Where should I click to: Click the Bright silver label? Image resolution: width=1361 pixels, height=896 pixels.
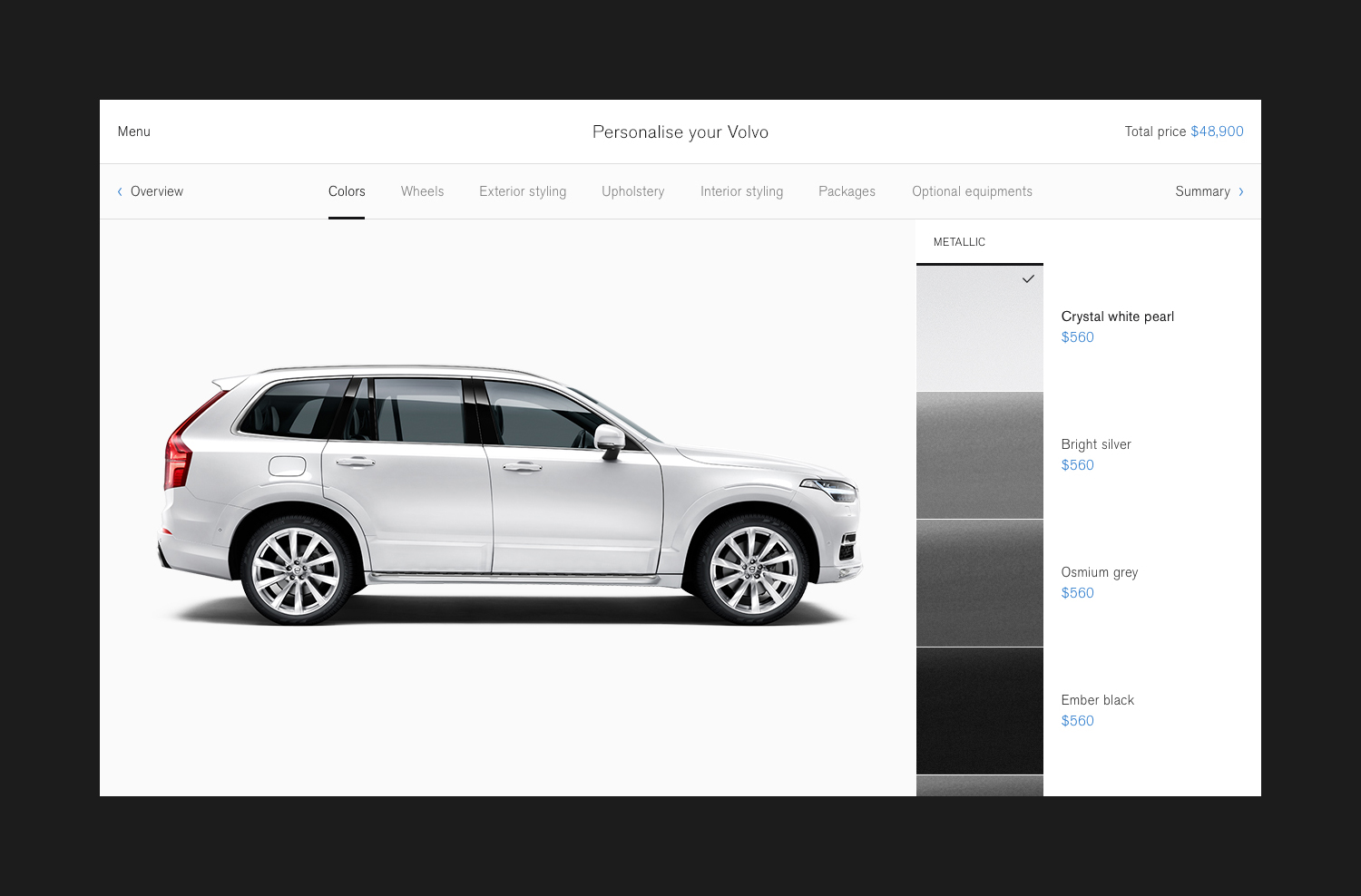[1096, 444]
